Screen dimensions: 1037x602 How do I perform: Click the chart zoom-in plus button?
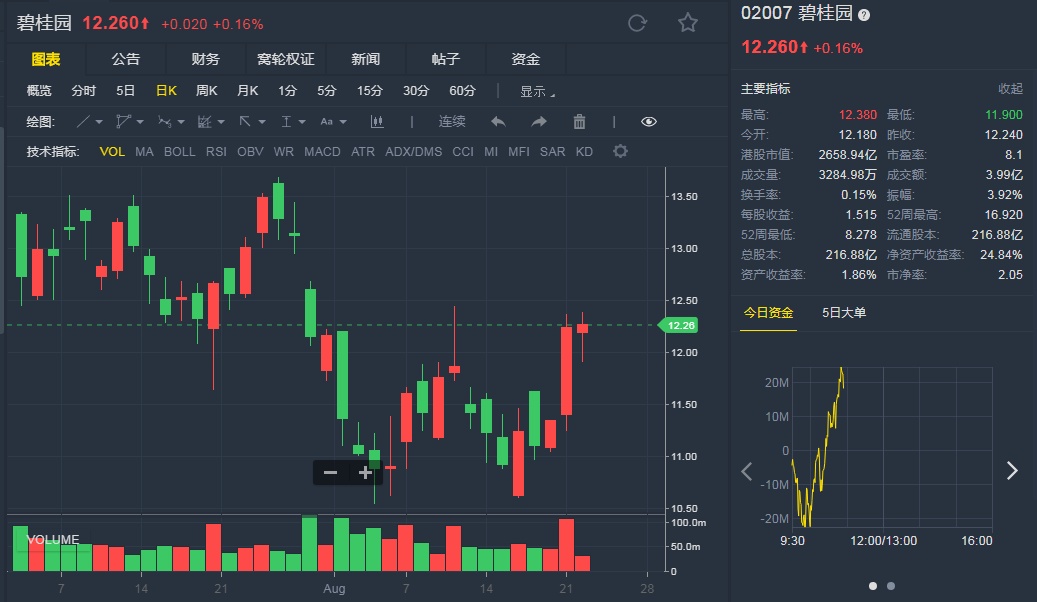click(x=365, y=473)
